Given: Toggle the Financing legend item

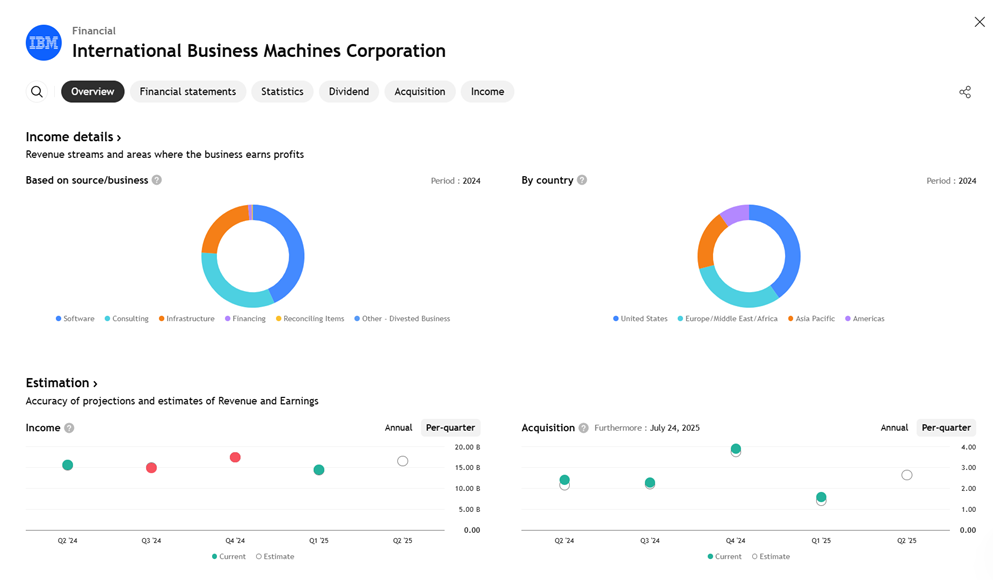Looking at the screenshot, I should pyautogui.click(x=245, y=318).
